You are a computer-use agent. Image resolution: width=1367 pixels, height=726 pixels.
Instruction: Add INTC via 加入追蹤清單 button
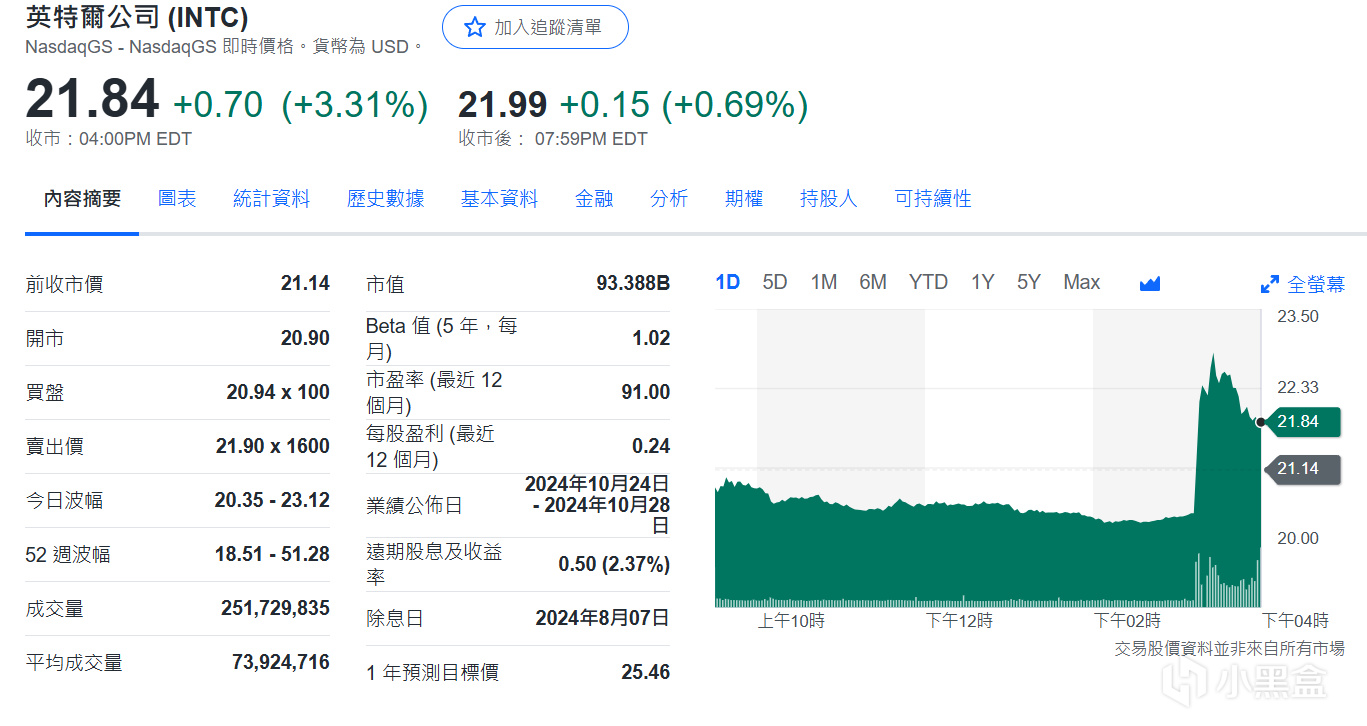tap(535, 27)
